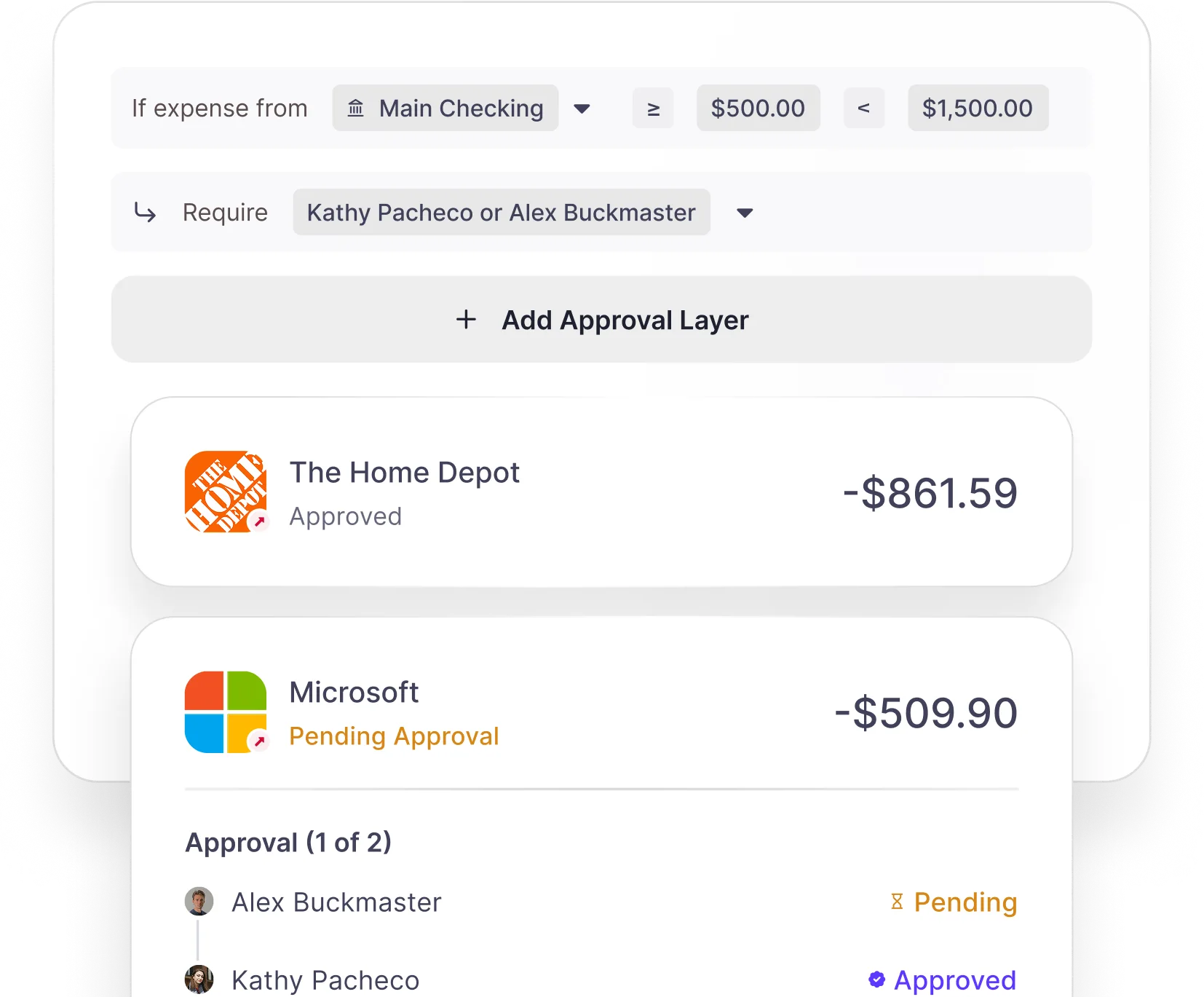Select the Main Checking account chip

445,108
